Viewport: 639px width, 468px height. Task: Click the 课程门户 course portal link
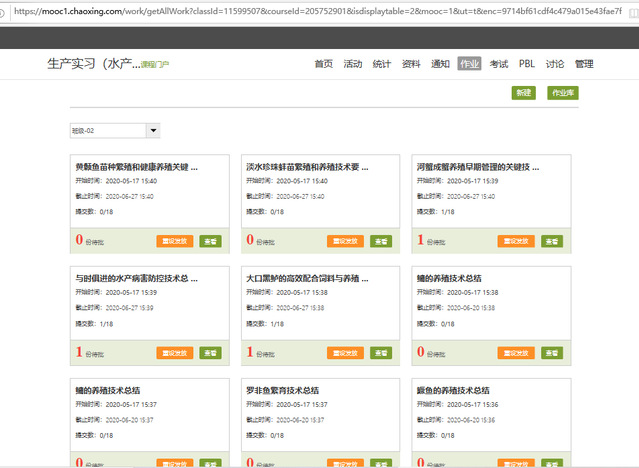click(154, 65)
